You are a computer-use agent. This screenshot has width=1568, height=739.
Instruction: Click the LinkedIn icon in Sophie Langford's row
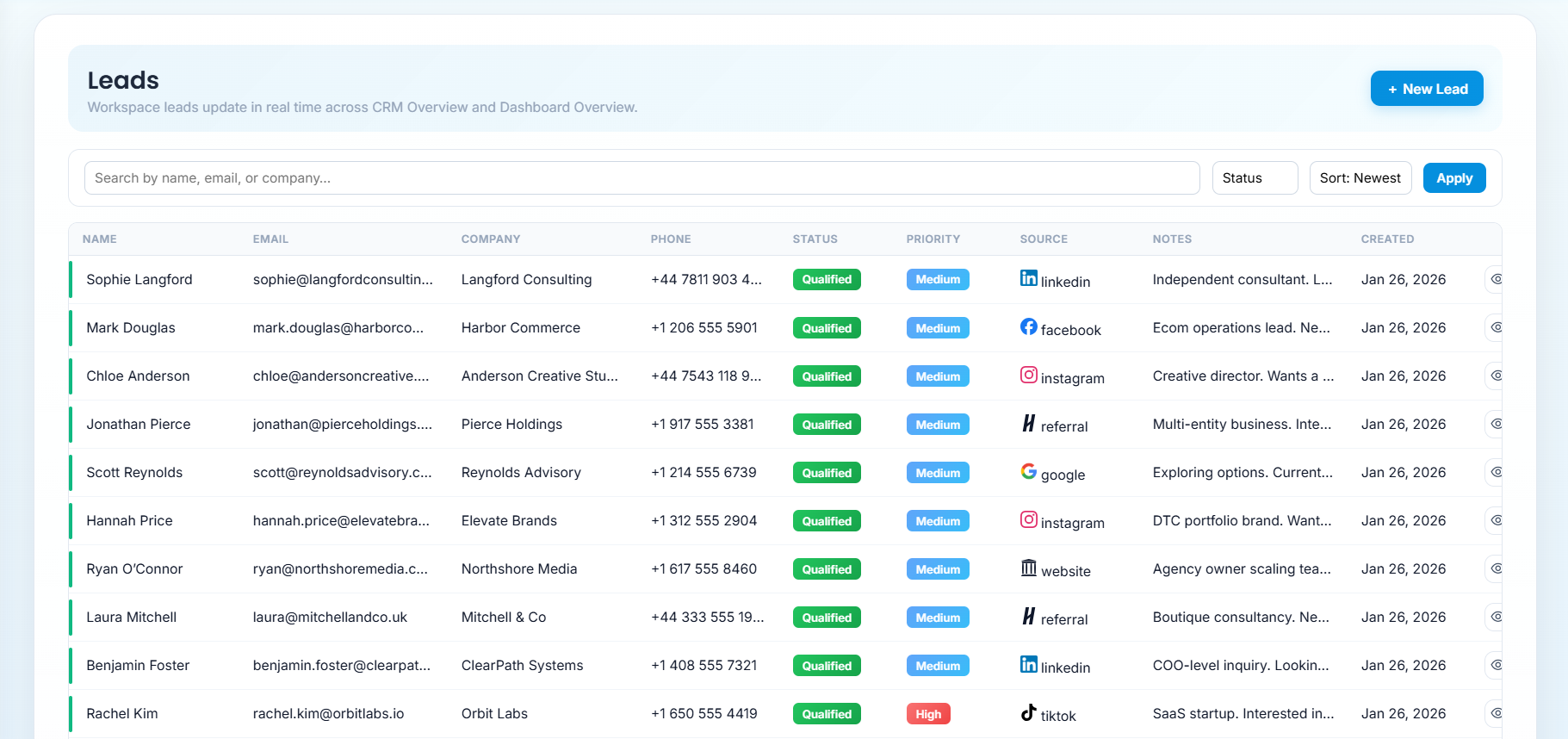[x=1028, y=278]
